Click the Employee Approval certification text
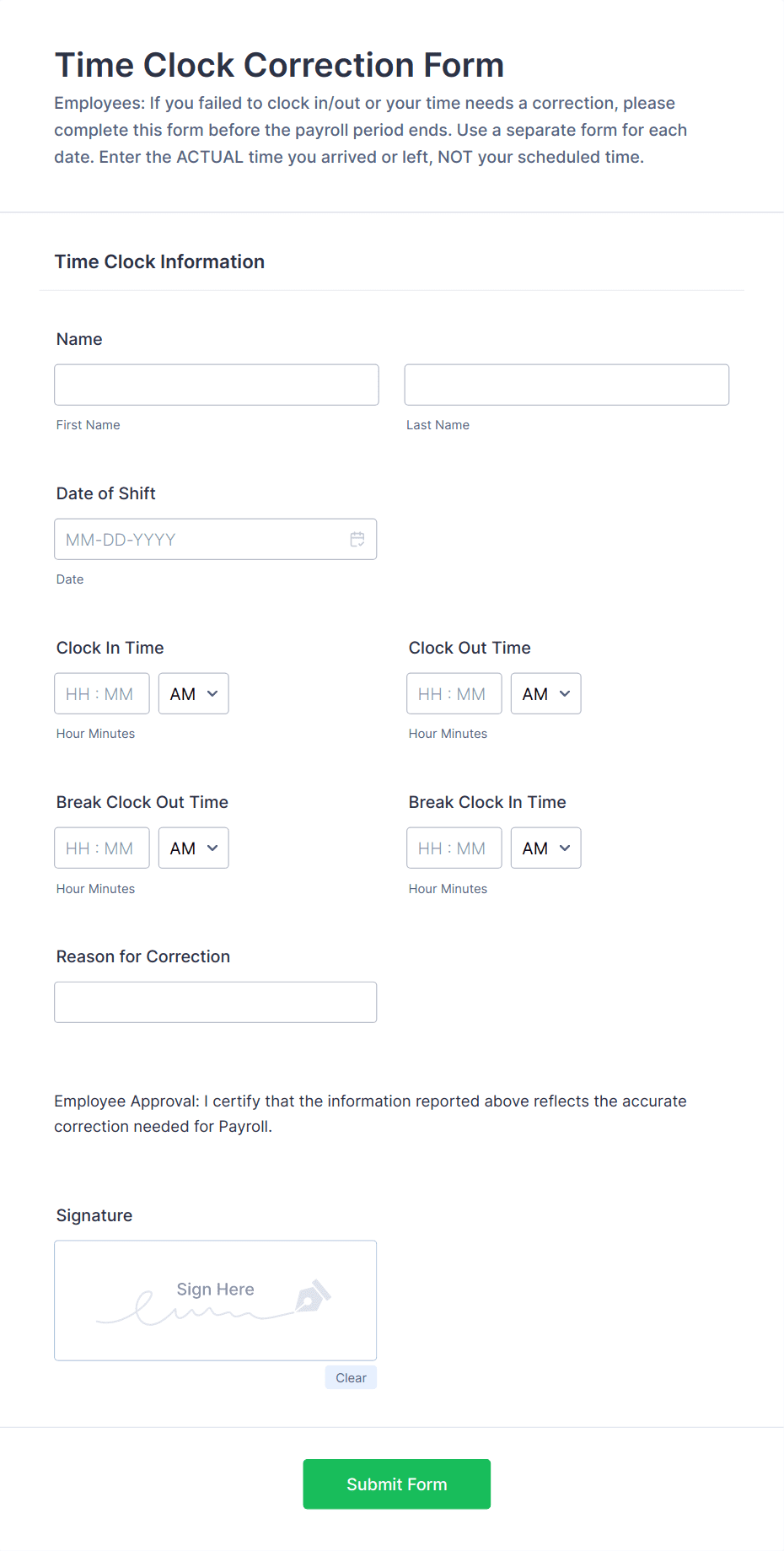Image resolution: width=784 pixels, height=1551 pixels. tap(370, 1113)
